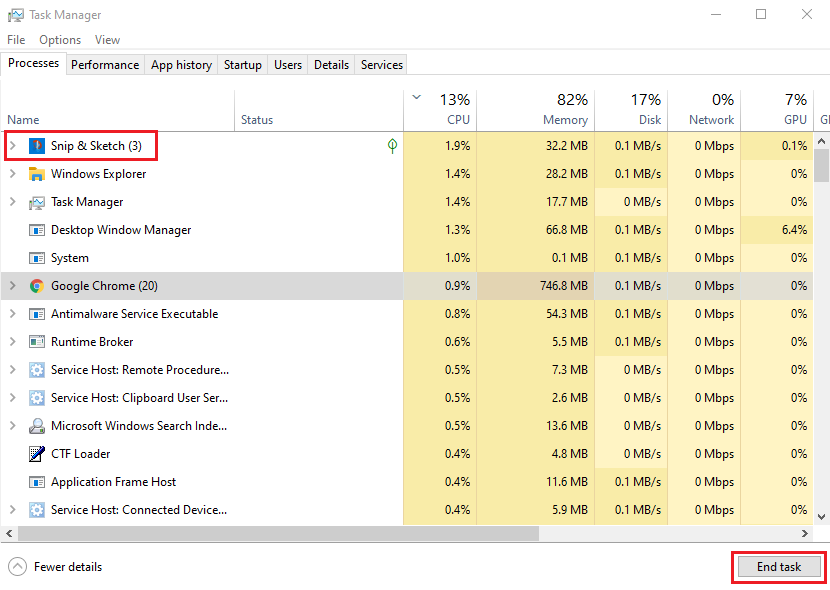The image size is (830, 590).
Task: Switch to the Performance tab
Action: (x=105, y=65)
